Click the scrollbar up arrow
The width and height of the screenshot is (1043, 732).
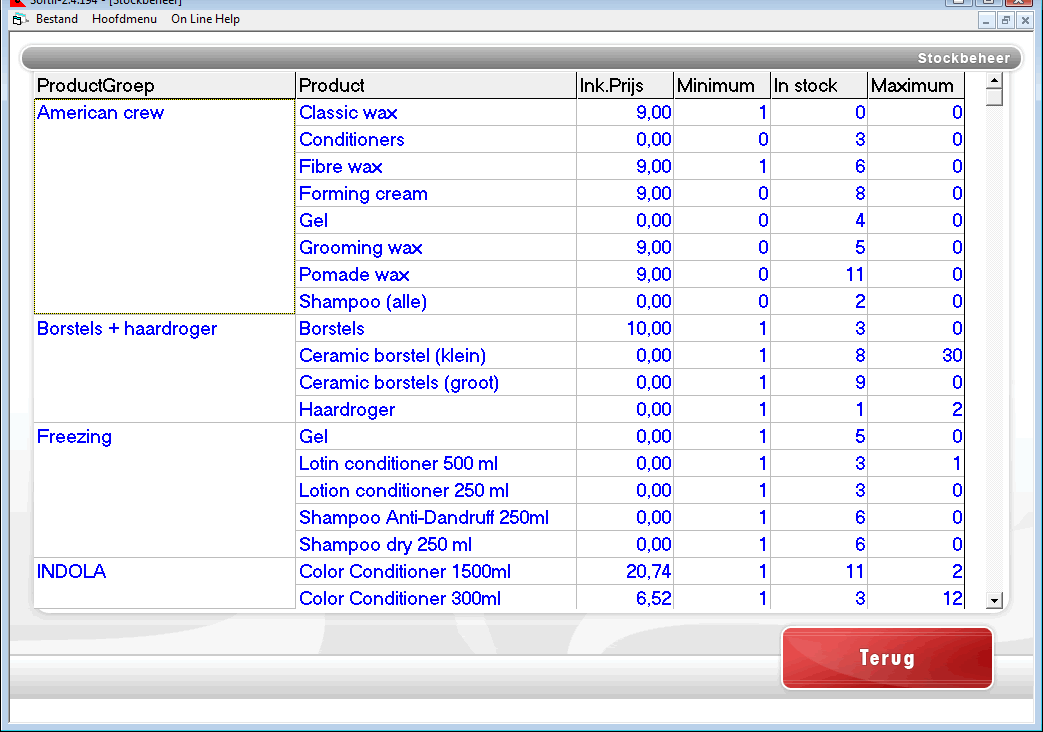(x=994, y=81)
